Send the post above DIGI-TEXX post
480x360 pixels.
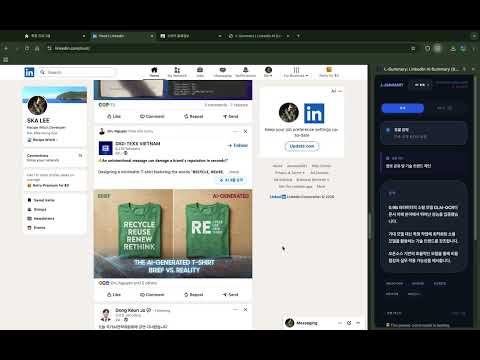click(230, 116)
